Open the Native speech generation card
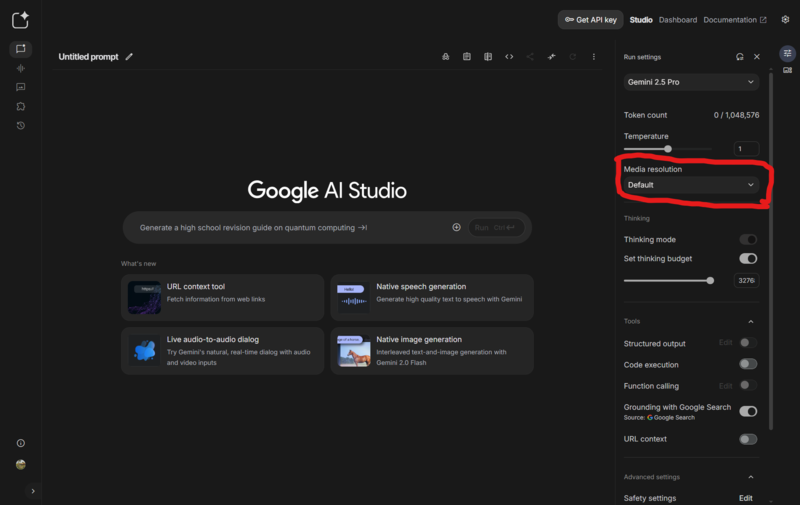 coord(432,297)
